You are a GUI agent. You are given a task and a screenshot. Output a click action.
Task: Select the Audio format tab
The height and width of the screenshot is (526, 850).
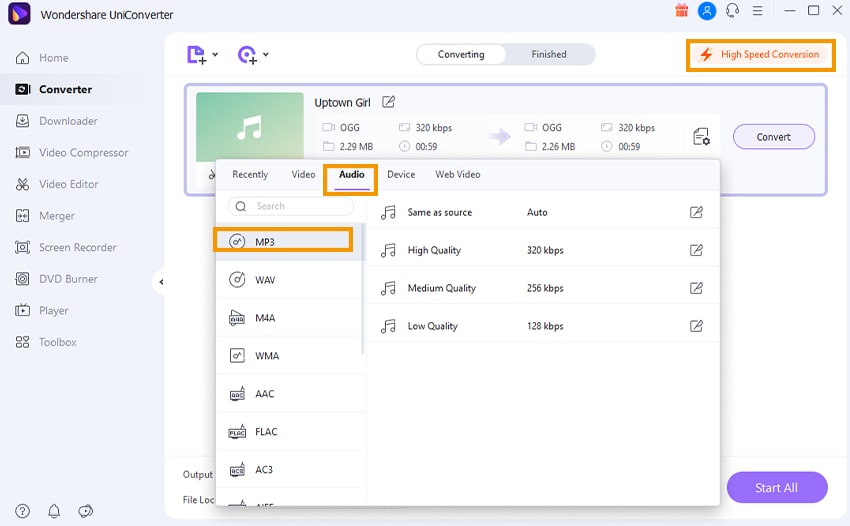351,175
